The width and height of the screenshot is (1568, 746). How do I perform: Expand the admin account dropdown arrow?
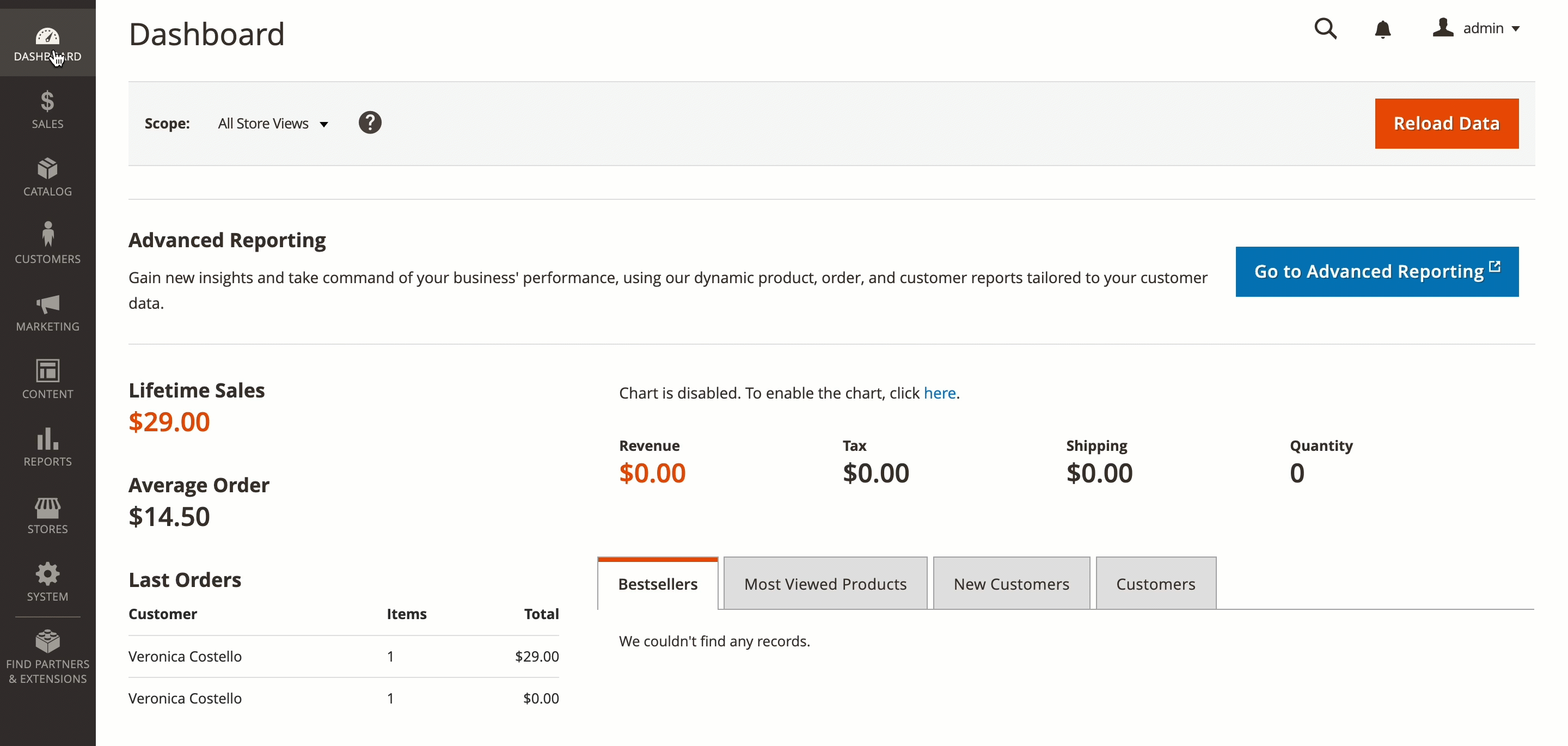point(1516,29)
